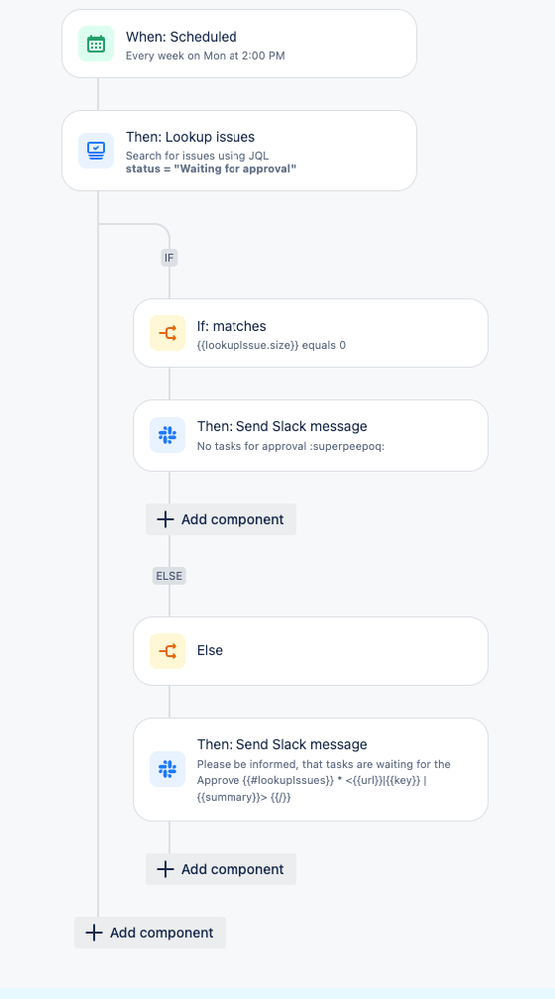Select the If: matches condition card
The image size is (555, 999).
point(310,333)
